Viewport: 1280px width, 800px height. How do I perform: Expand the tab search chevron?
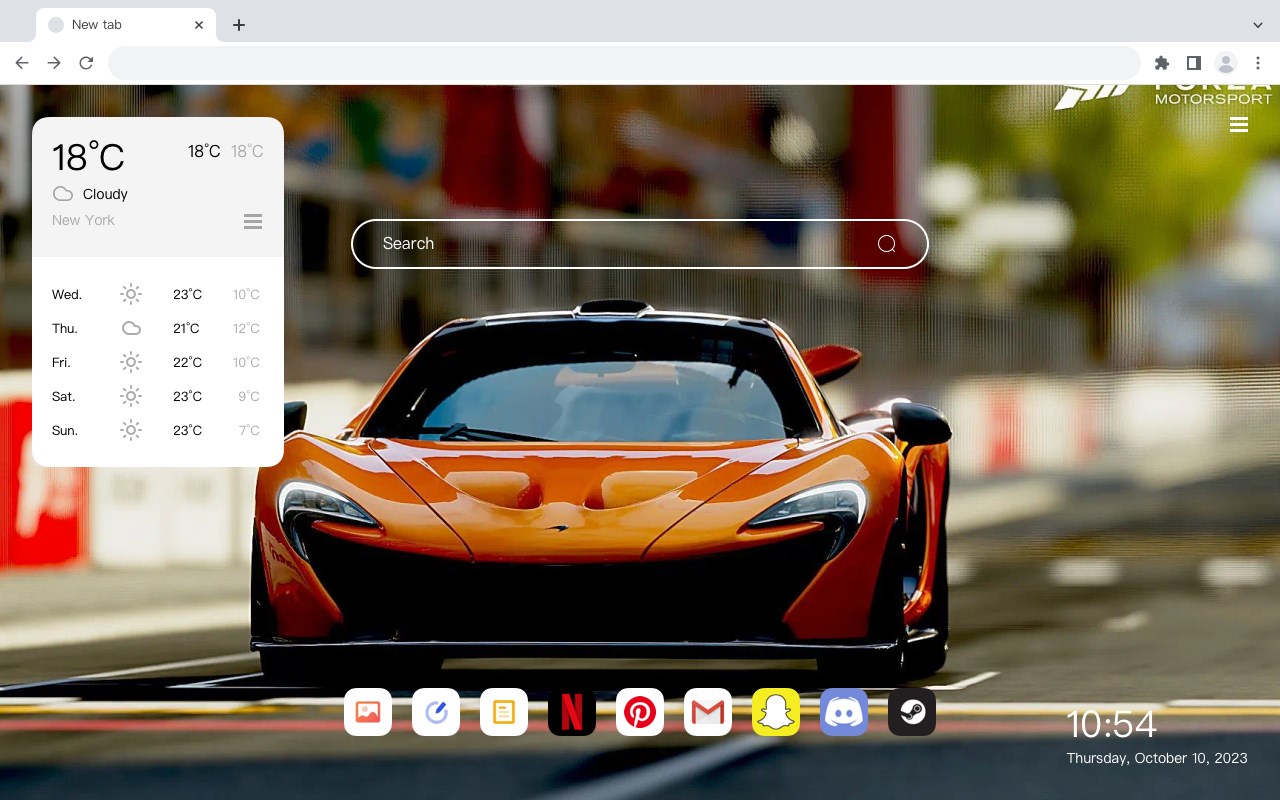coord(1258,24)
